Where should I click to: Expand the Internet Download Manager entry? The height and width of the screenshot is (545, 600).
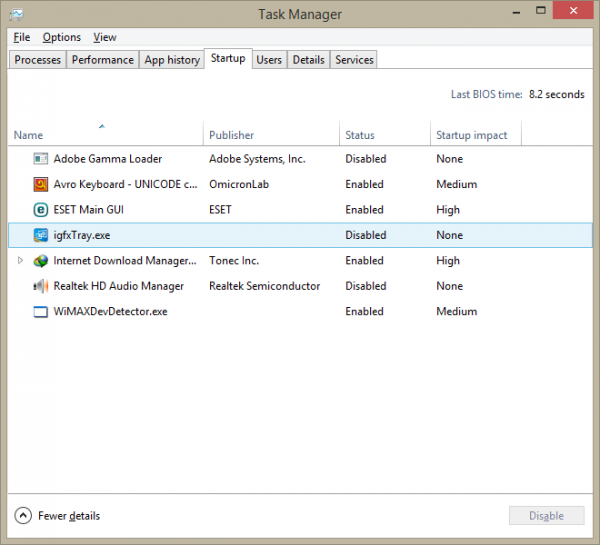pos(20,260)
